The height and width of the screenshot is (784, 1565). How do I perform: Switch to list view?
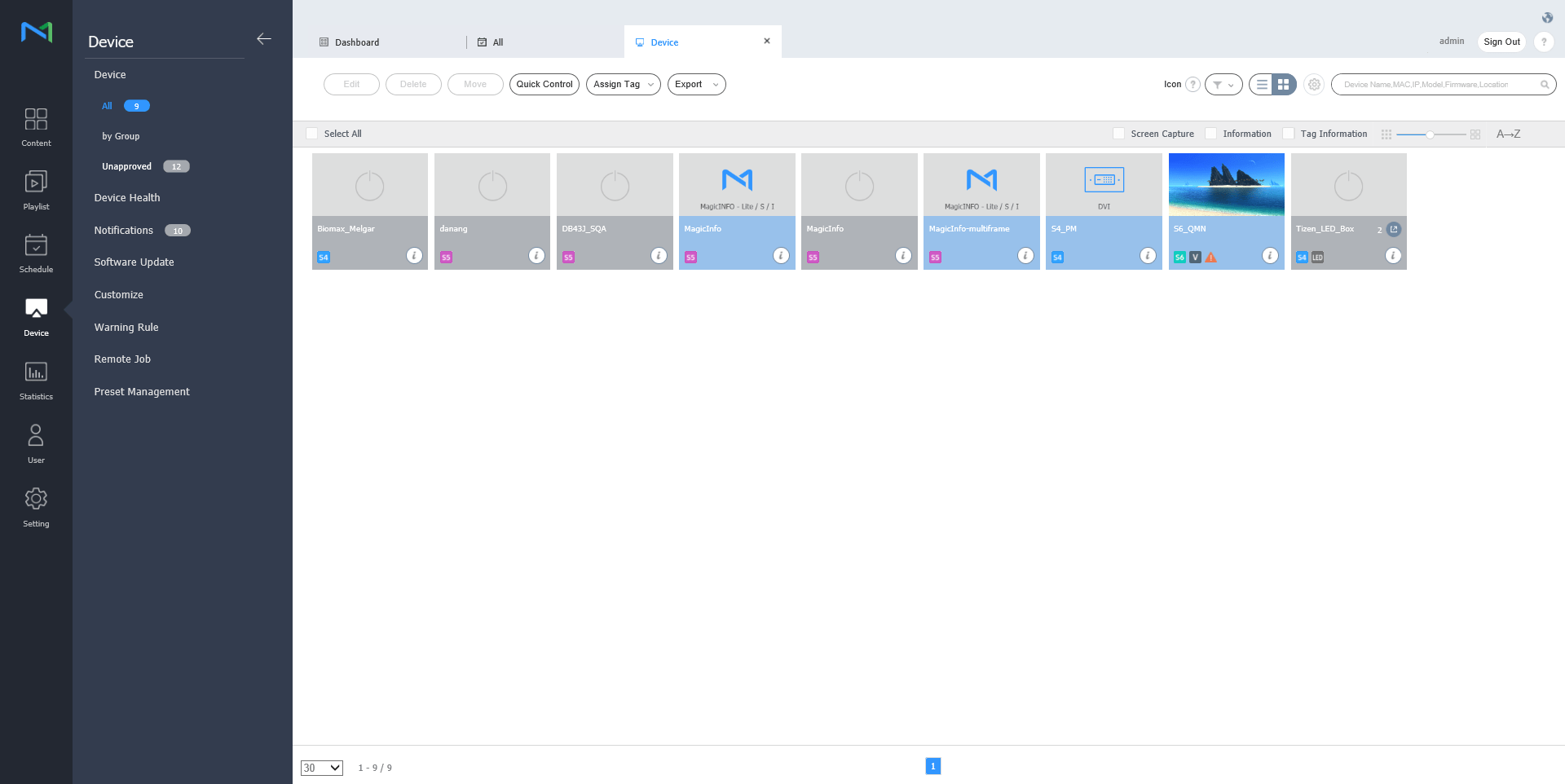[1262, 85]
